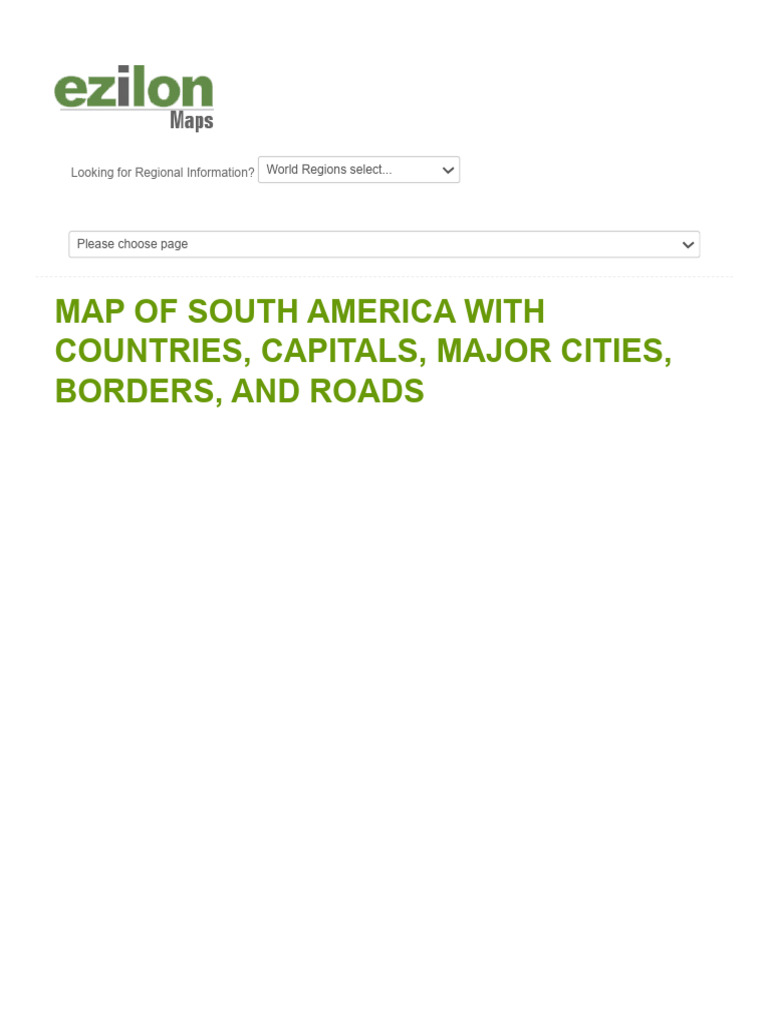The height and width of the screenshot is (1024, 768).
Task: Open the Please choose page dropdown
Action: pos(384,244)
